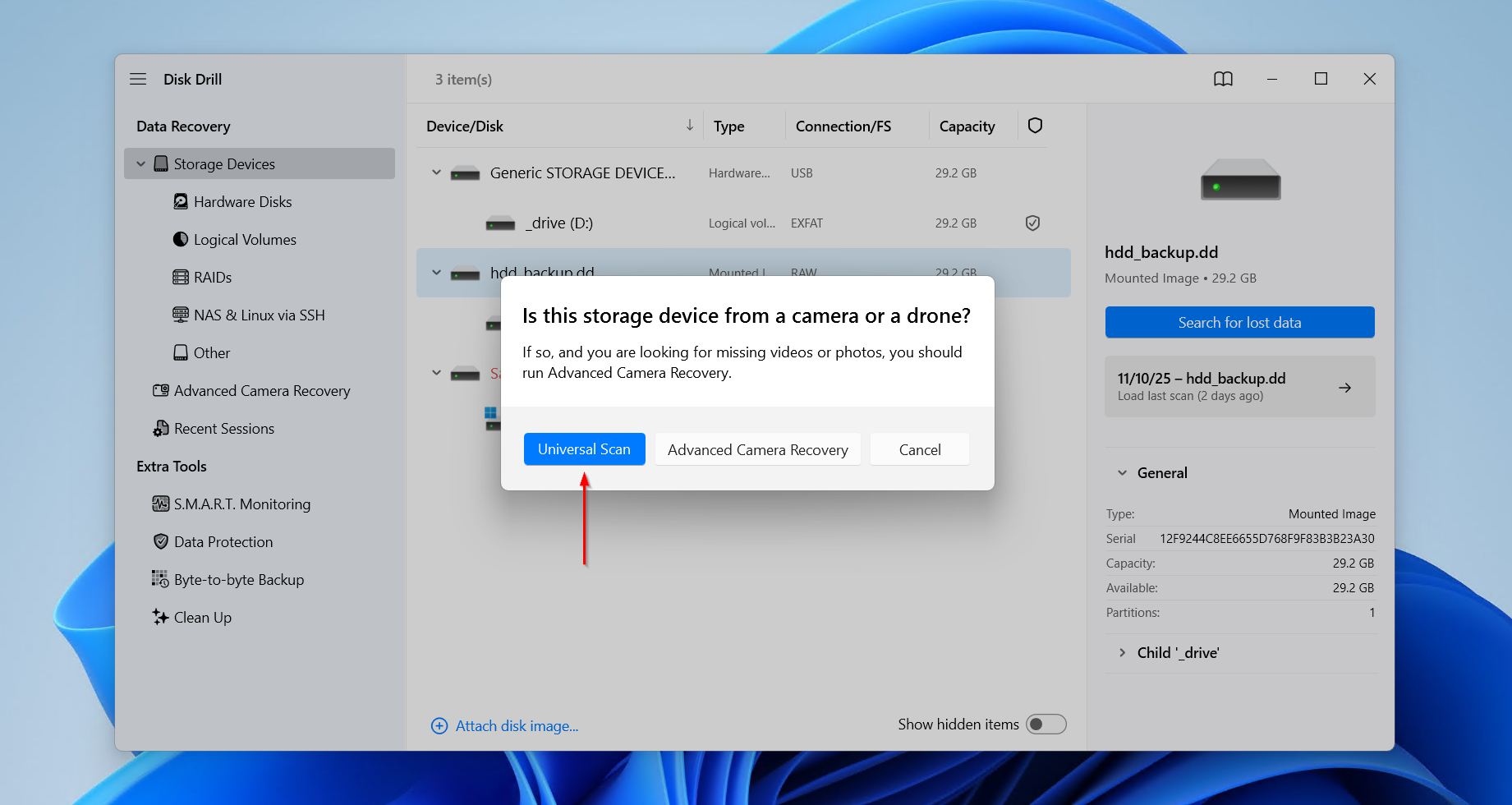Screen dimensions: 1512x805
Task: Select the Hardware Disks sidebar icon
Action: 181,201
